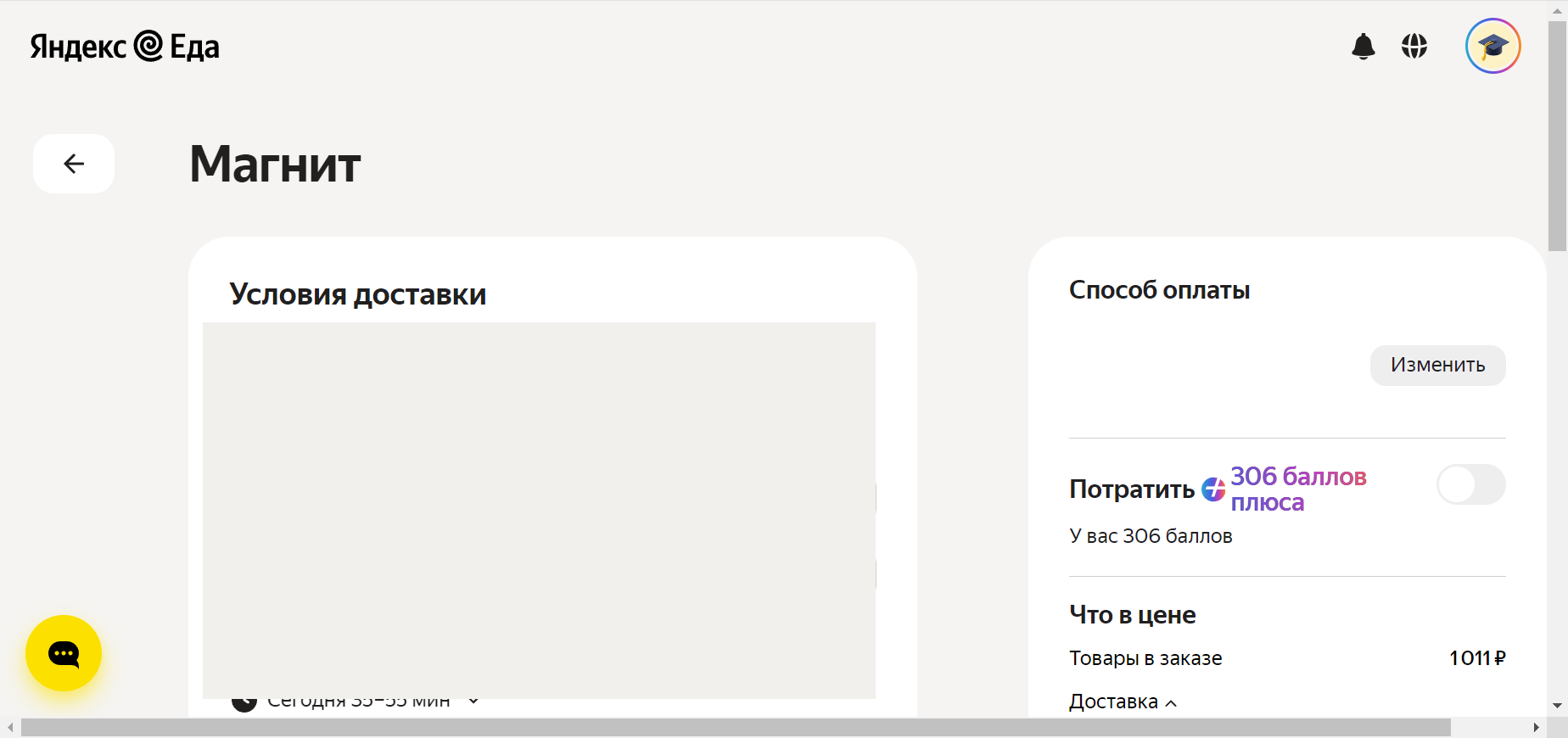Screen dimensions: 1568x738
Task: Click the Изменить payment method button
Action: pos(1438,366)
